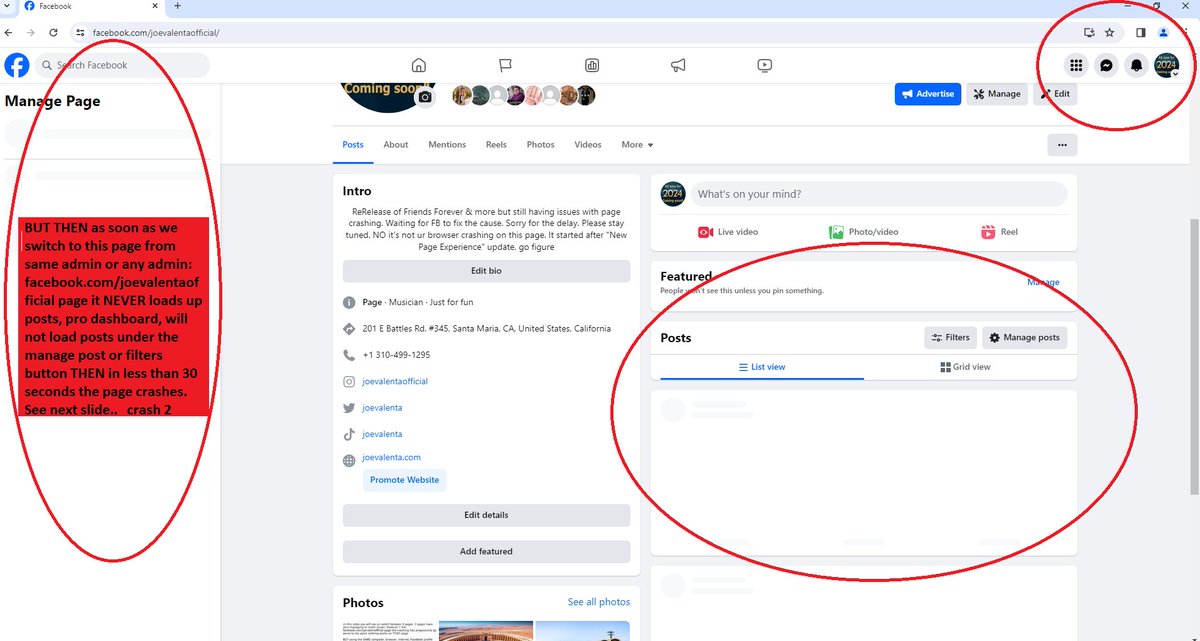Open notifications bell icon
This screenshot has height=641, width=1200.
pyautogui.click(x=1136, y=66)
